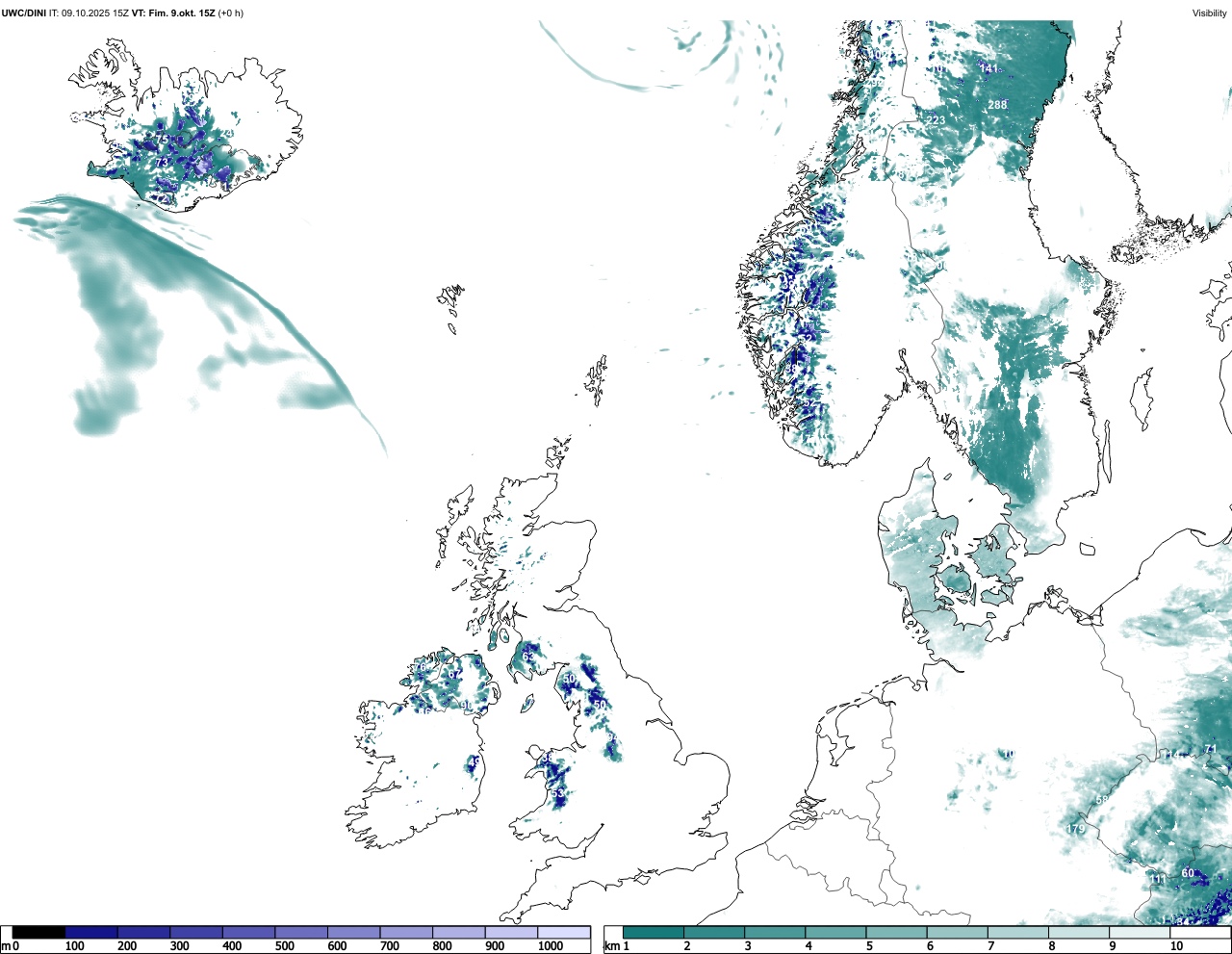Click the 'Visibility' title label
The image size is (1232, 954).
click(1210, 13)
